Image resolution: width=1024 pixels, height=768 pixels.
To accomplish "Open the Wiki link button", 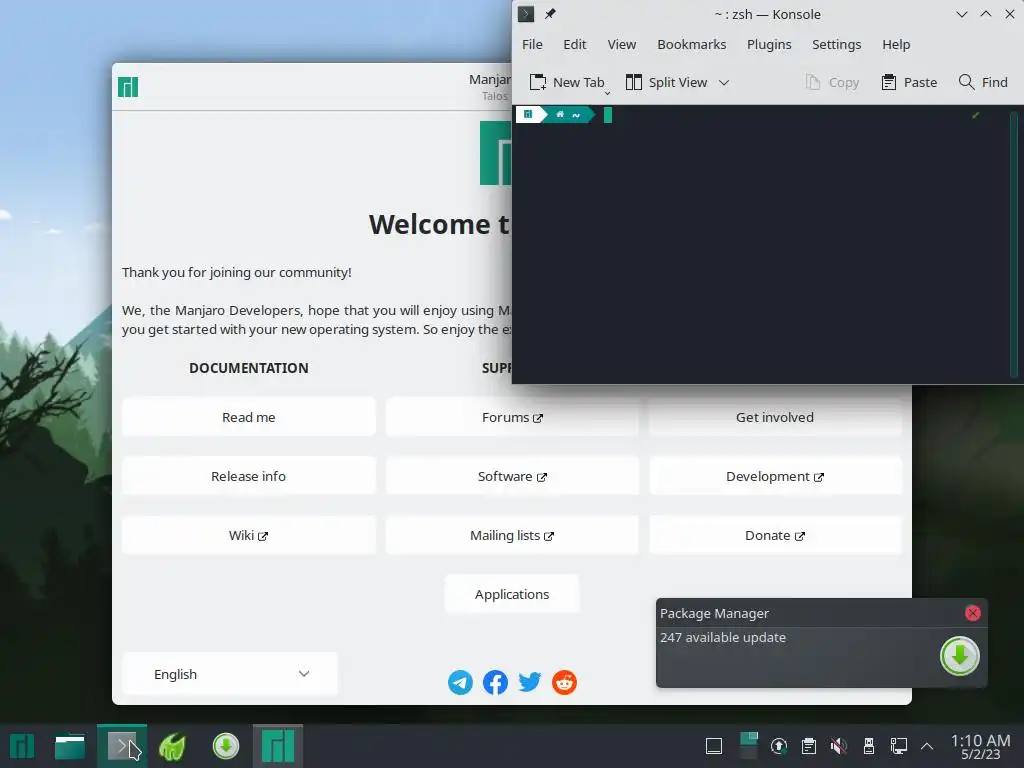I will [249, 536].
